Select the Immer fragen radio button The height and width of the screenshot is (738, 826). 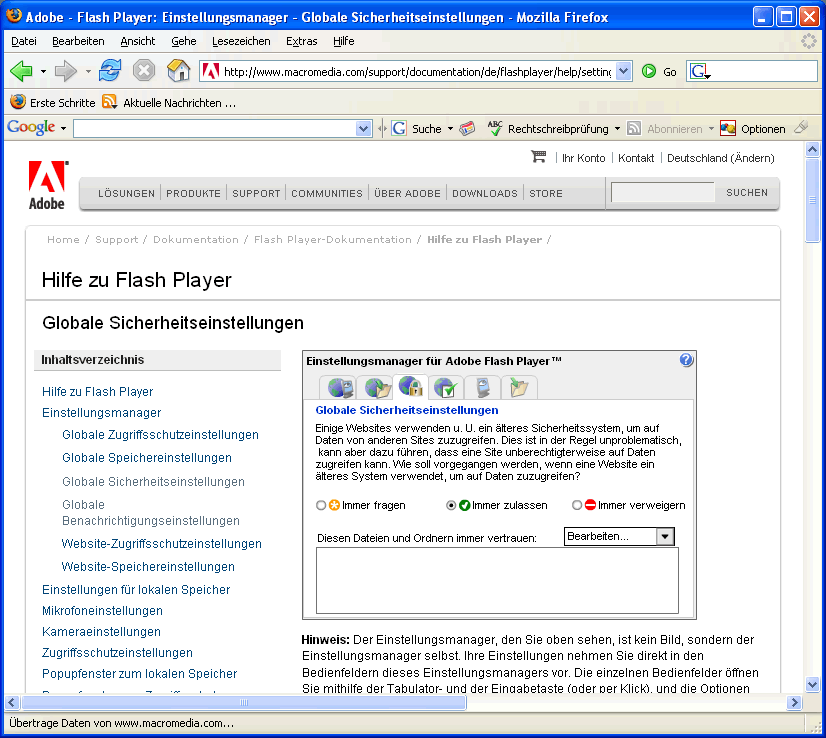click(320, 505)
